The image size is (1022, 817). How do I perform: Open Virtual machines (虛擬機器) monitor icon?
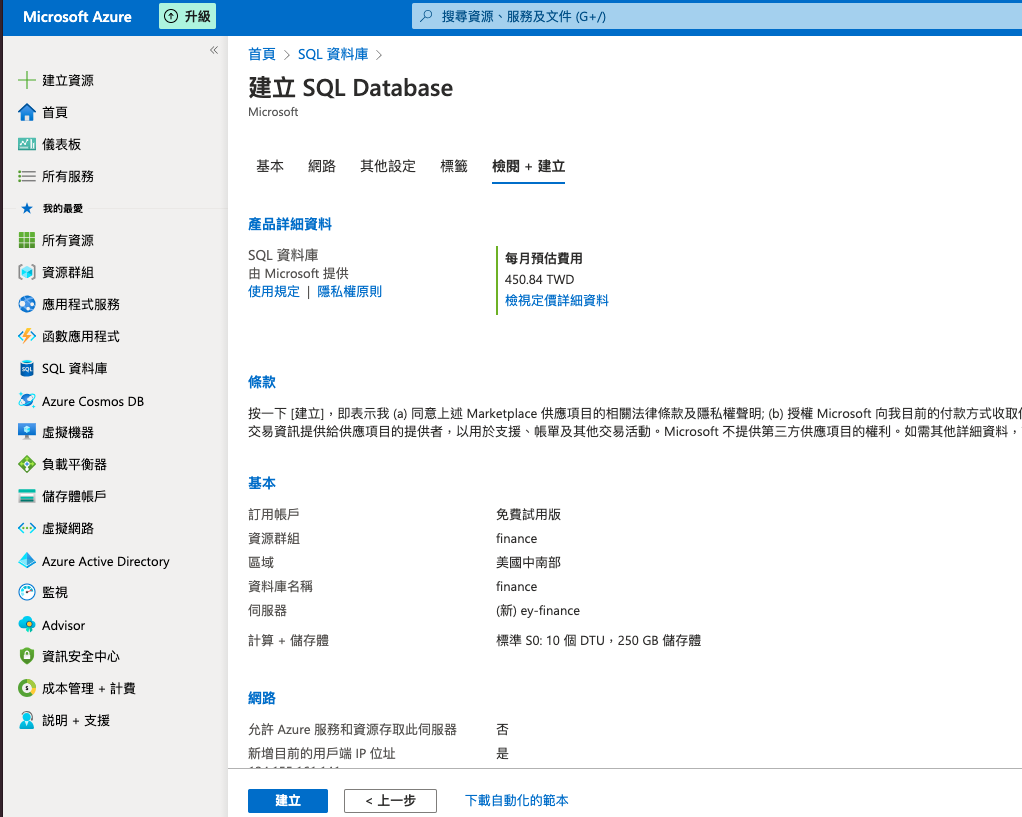(x=27, y=432)
